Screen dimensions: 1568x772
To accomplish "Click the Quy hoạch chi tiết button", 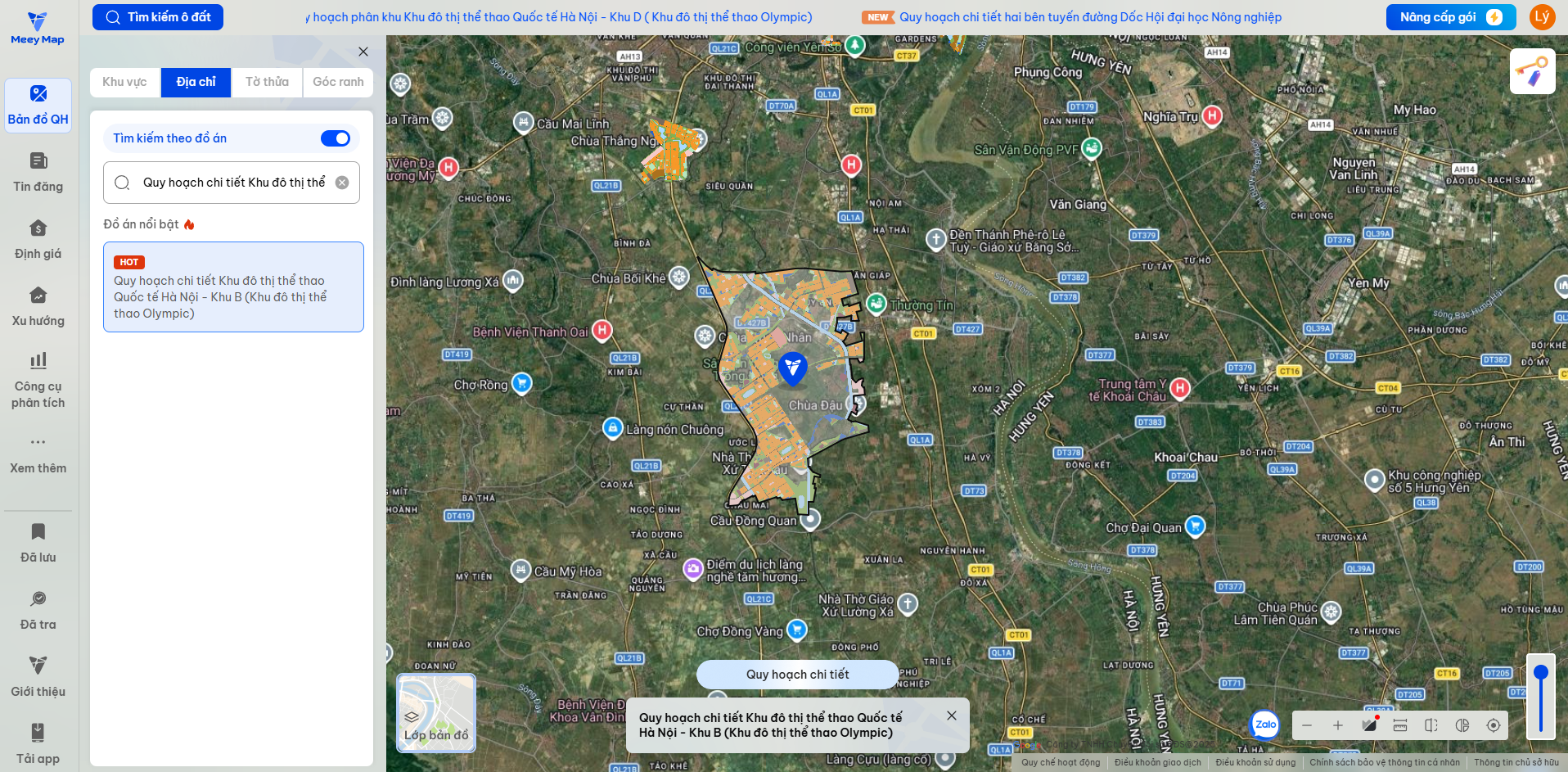I will coord(798,675).
